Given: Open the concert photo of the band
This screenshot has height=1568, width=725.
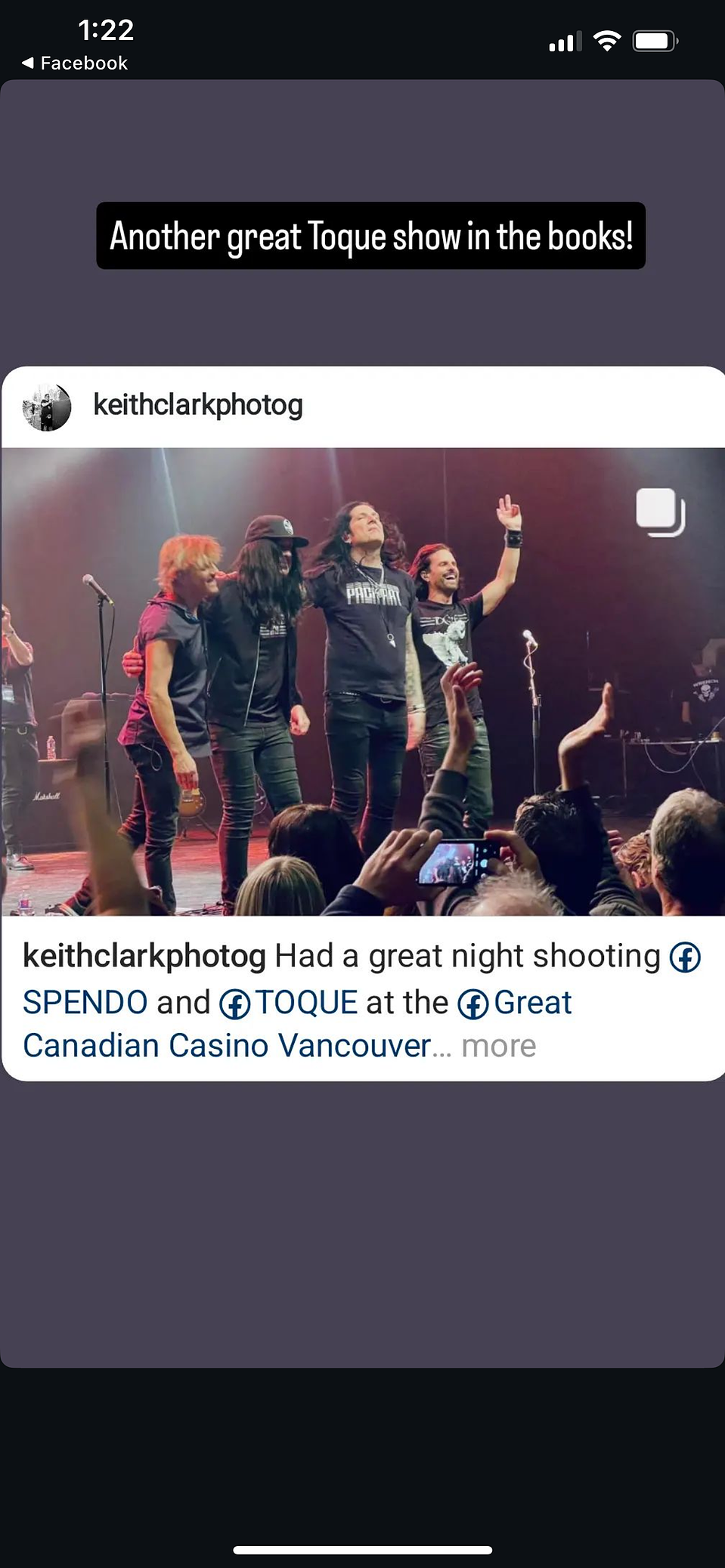Looking at the screenshot, I should point(363,682).
